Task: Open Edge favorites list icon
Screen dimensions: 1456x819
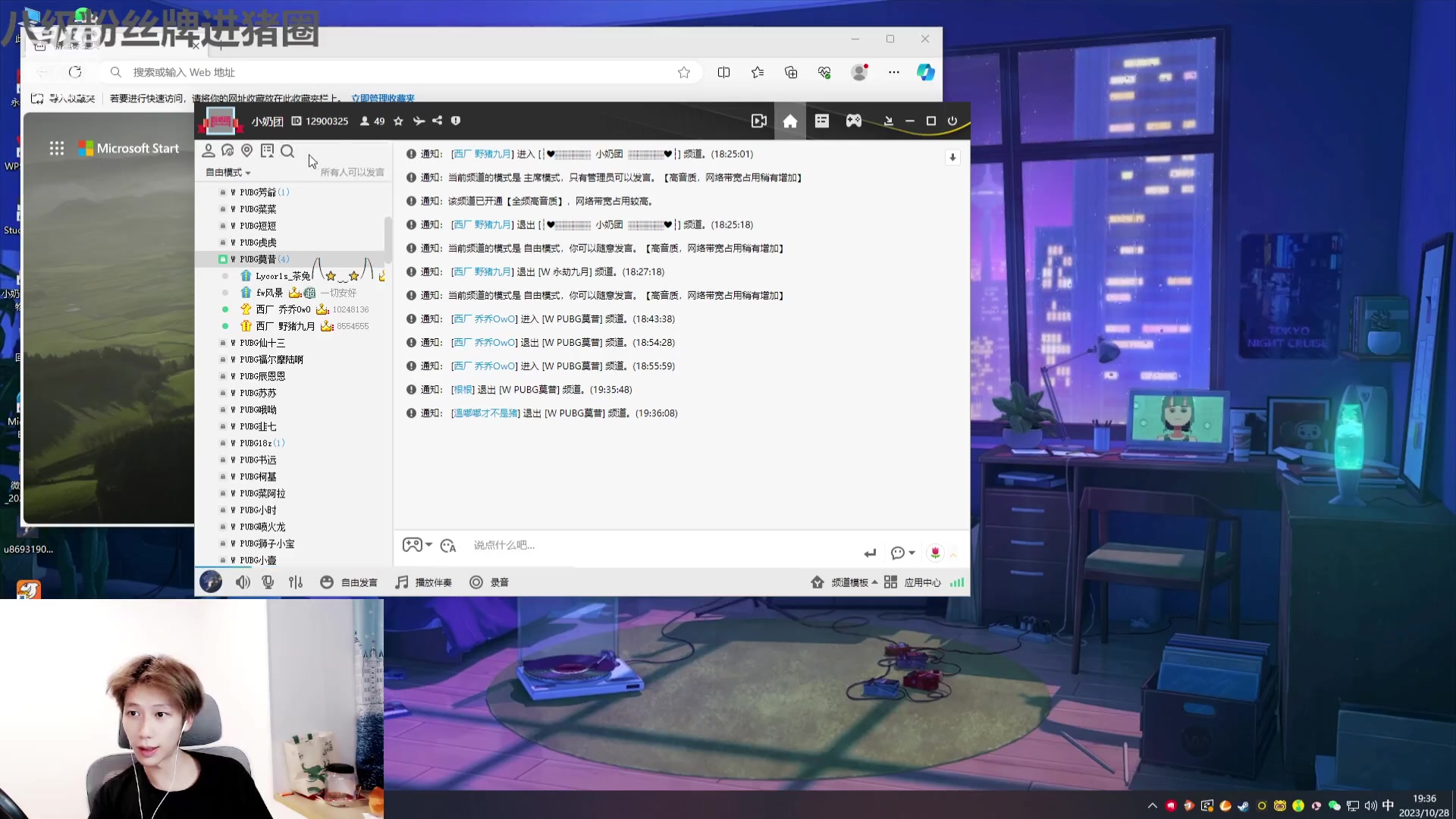Action: (x=758, y=72)
